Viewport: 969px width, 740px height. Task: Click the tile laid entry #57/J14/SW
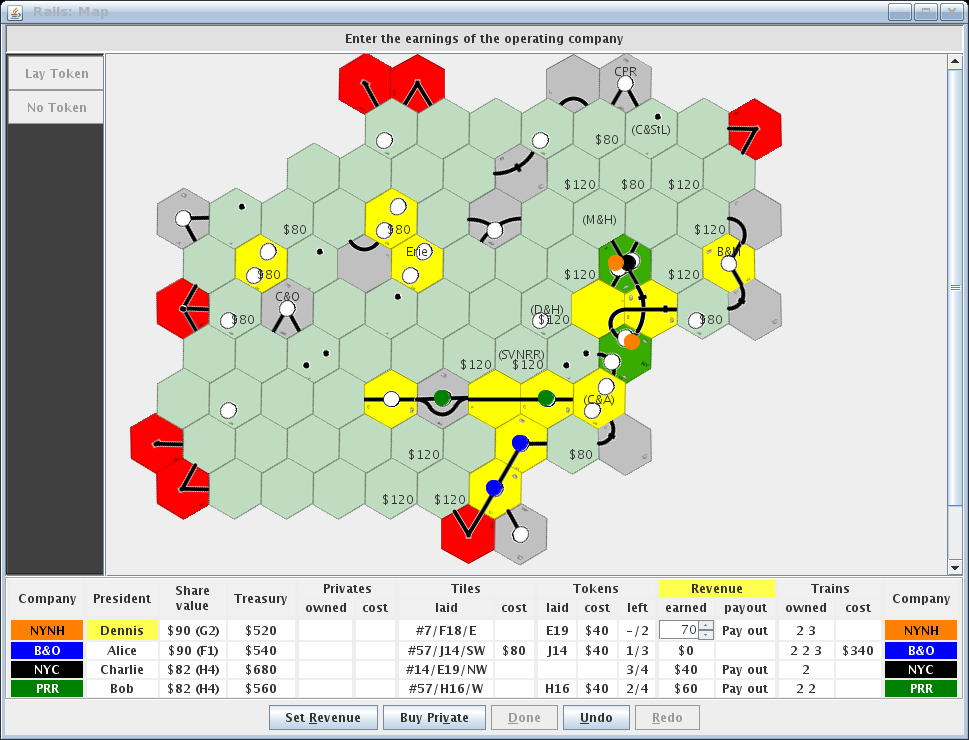(446, 650)
